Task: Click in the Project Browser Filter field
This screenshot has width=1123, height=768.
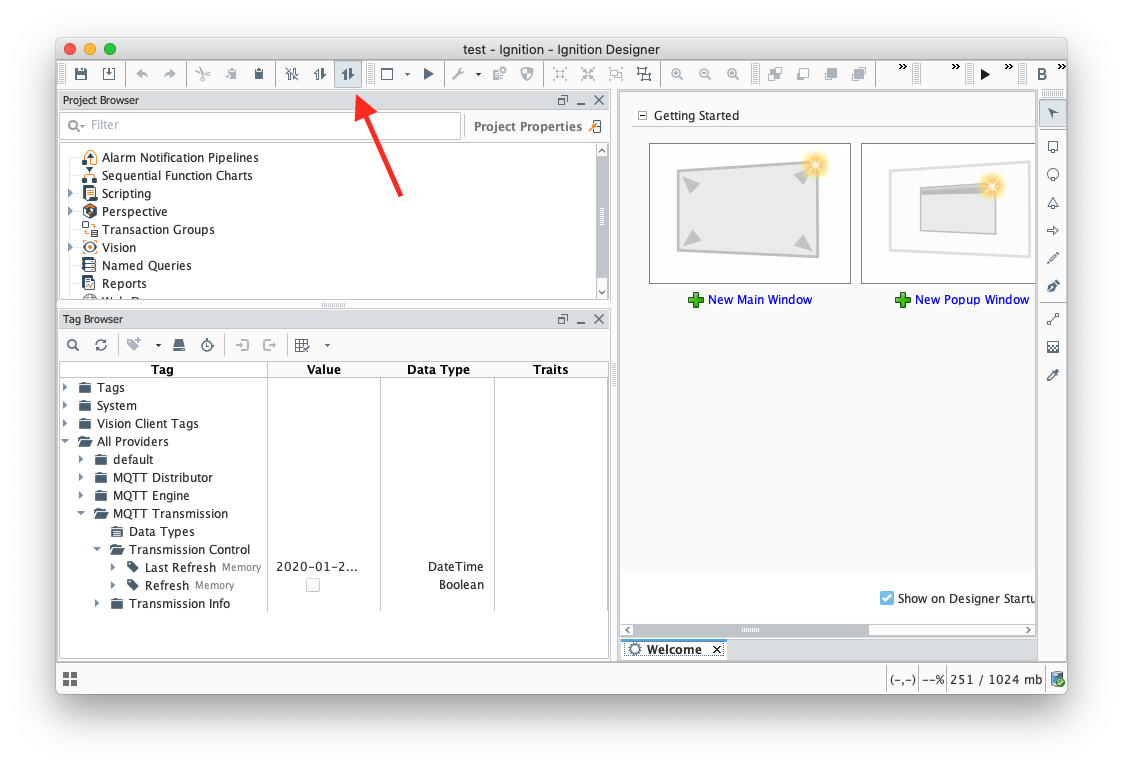Action: [x=260, y=125]
